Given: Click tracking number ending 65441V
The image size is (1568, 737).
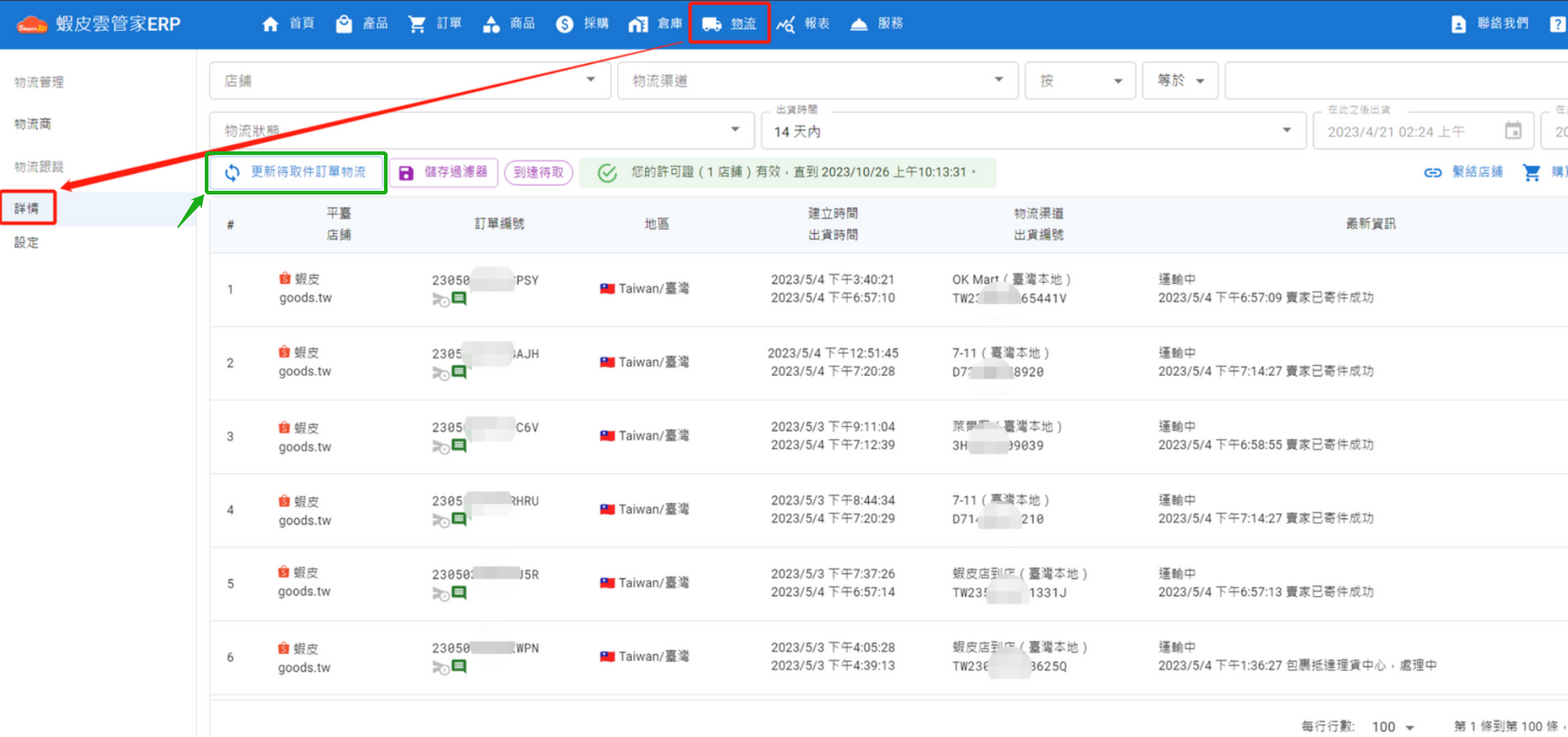Looking at the screenshot, I should tap(1009, 298).
